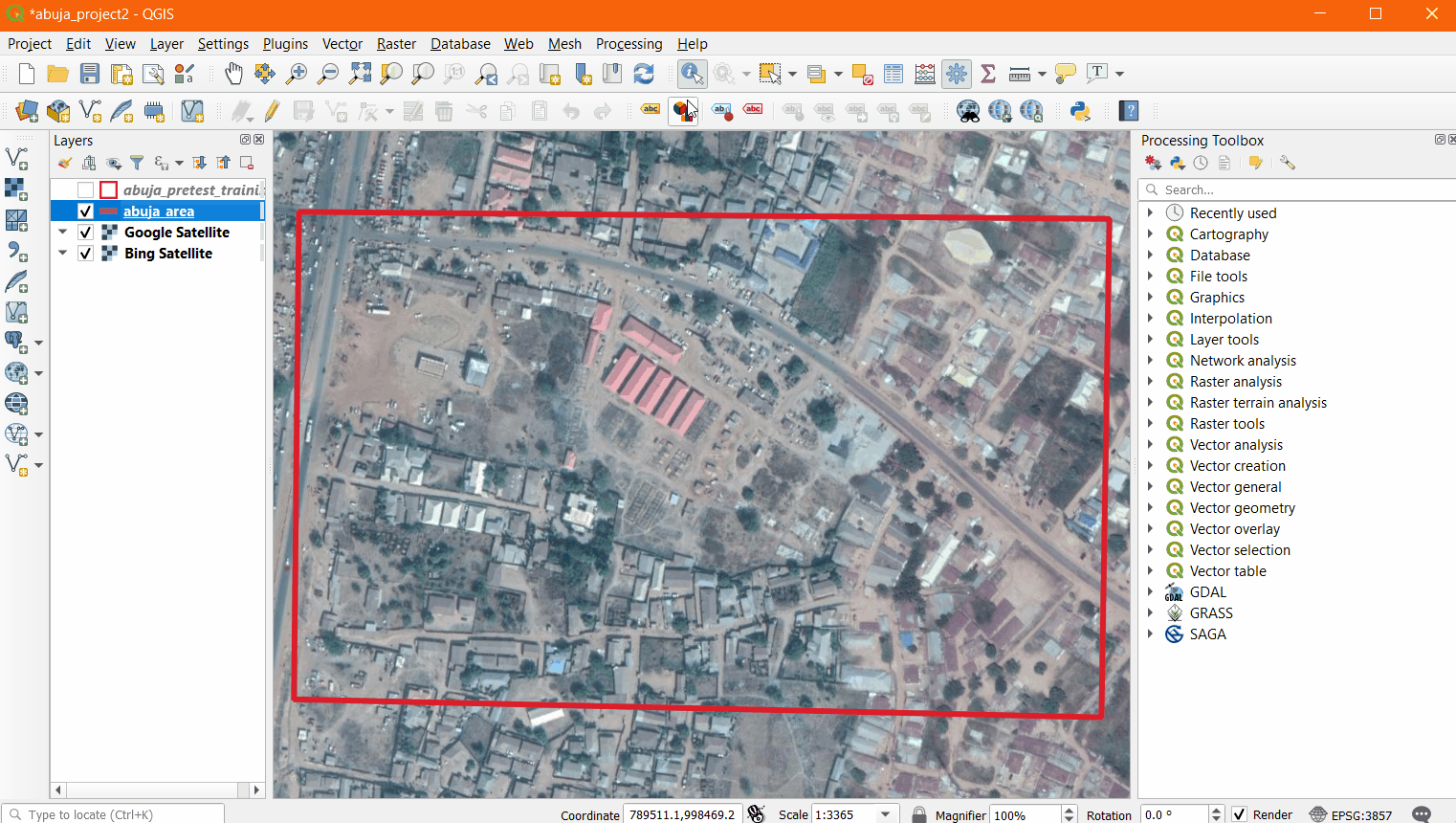Uncheck the Render checkbox in status bar
The height and width of the screenshot is (823, 1456).
pos(1239,814)
